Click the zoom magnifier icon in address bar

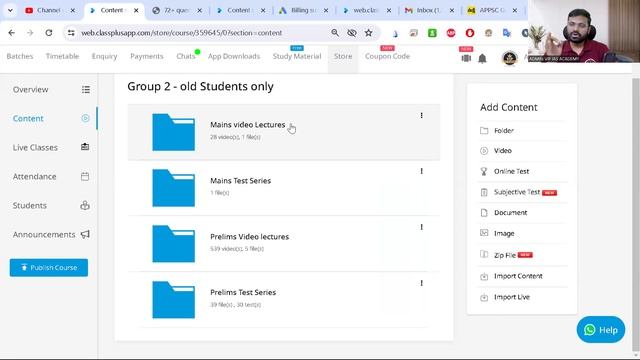(x=335, y=33)
